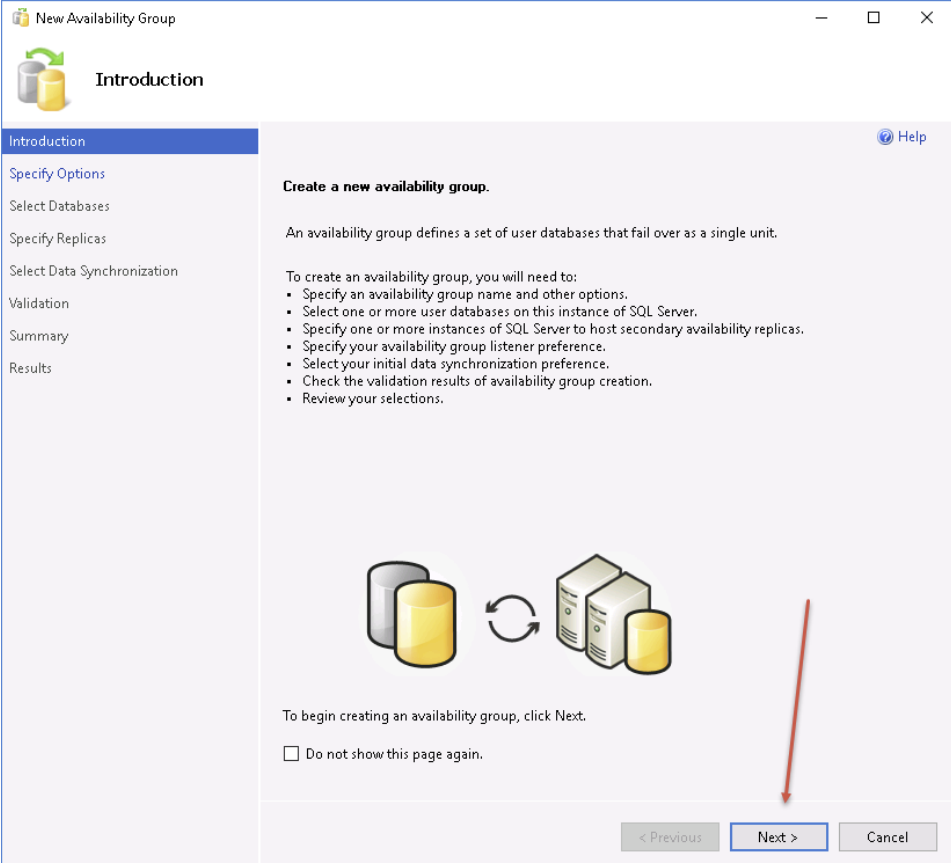Click the disabled Previous button
Viewport: 951px width, 863px height.
click(670, 837)
